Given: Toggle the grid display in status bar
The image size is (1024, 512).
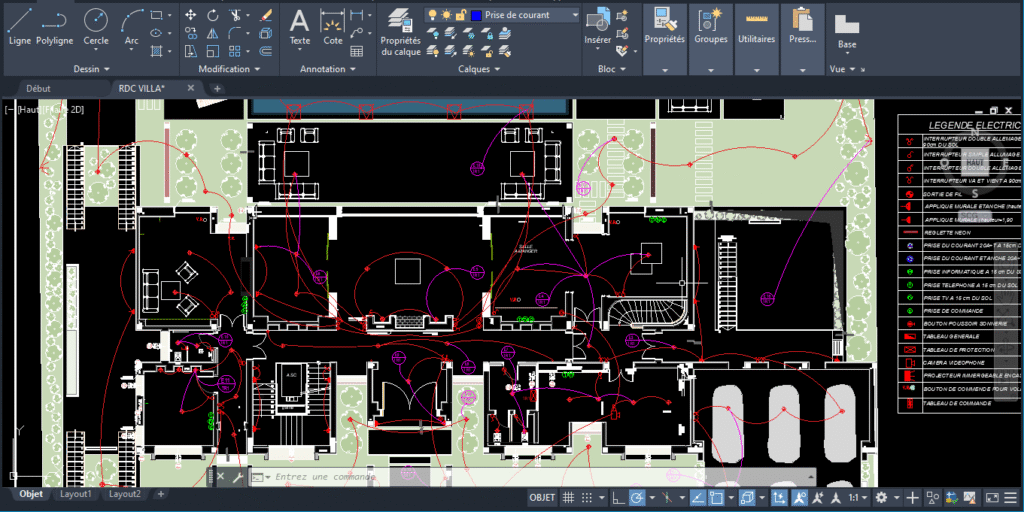Looking at the screenshot, I should (568, 497).
